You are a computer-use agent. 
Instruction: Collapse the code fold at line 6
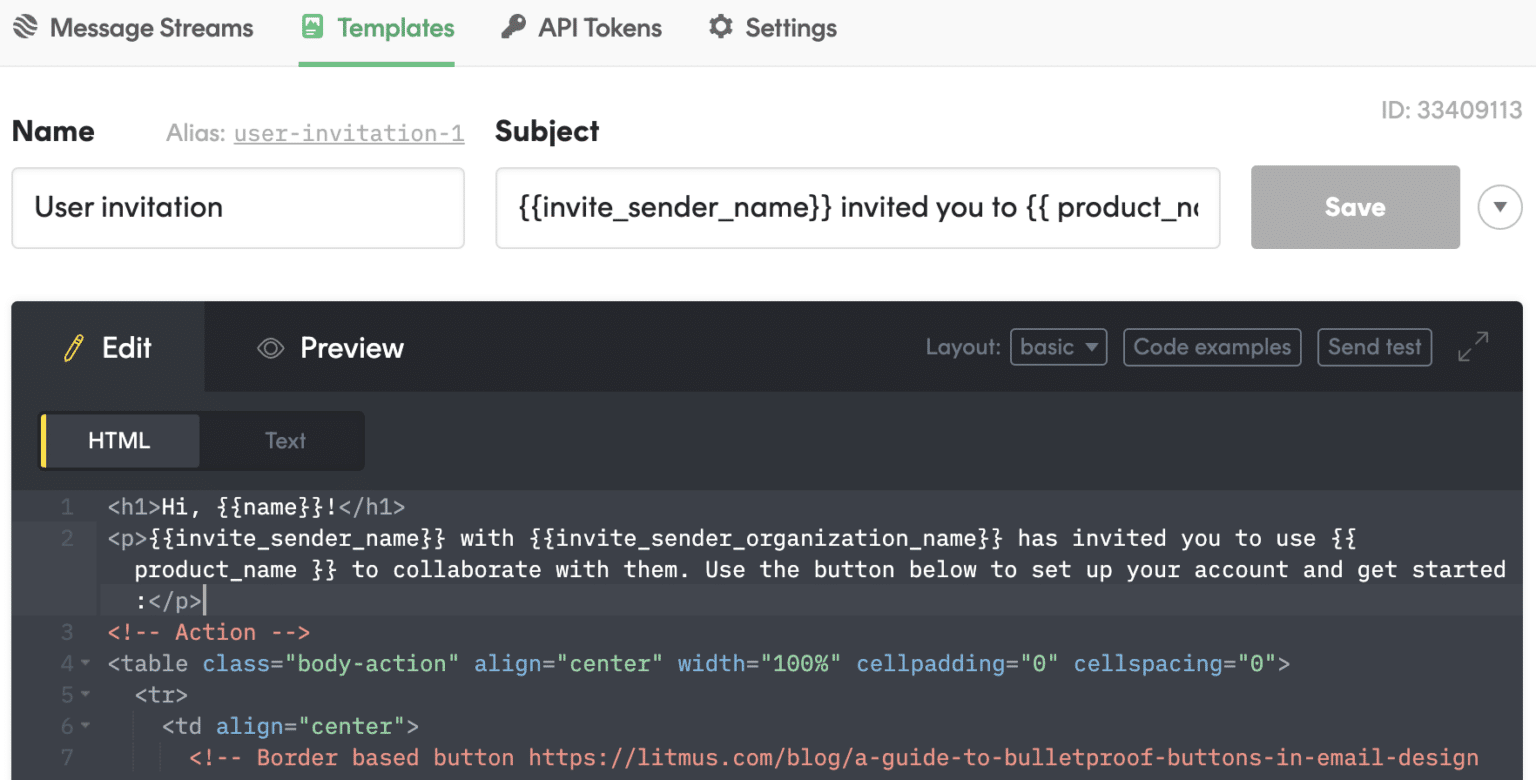[85, 726]
